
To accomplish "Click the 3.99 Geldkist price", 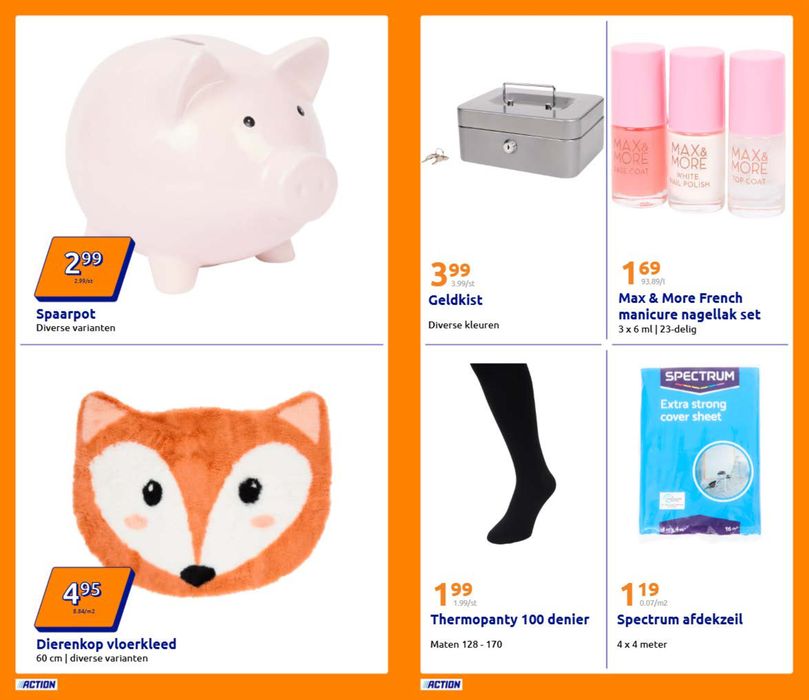I will pos(451,274).
